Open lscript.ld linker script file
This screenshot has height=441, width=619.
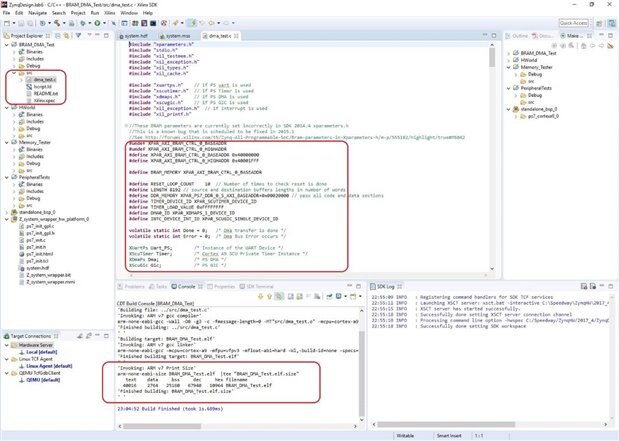point(43,87)
